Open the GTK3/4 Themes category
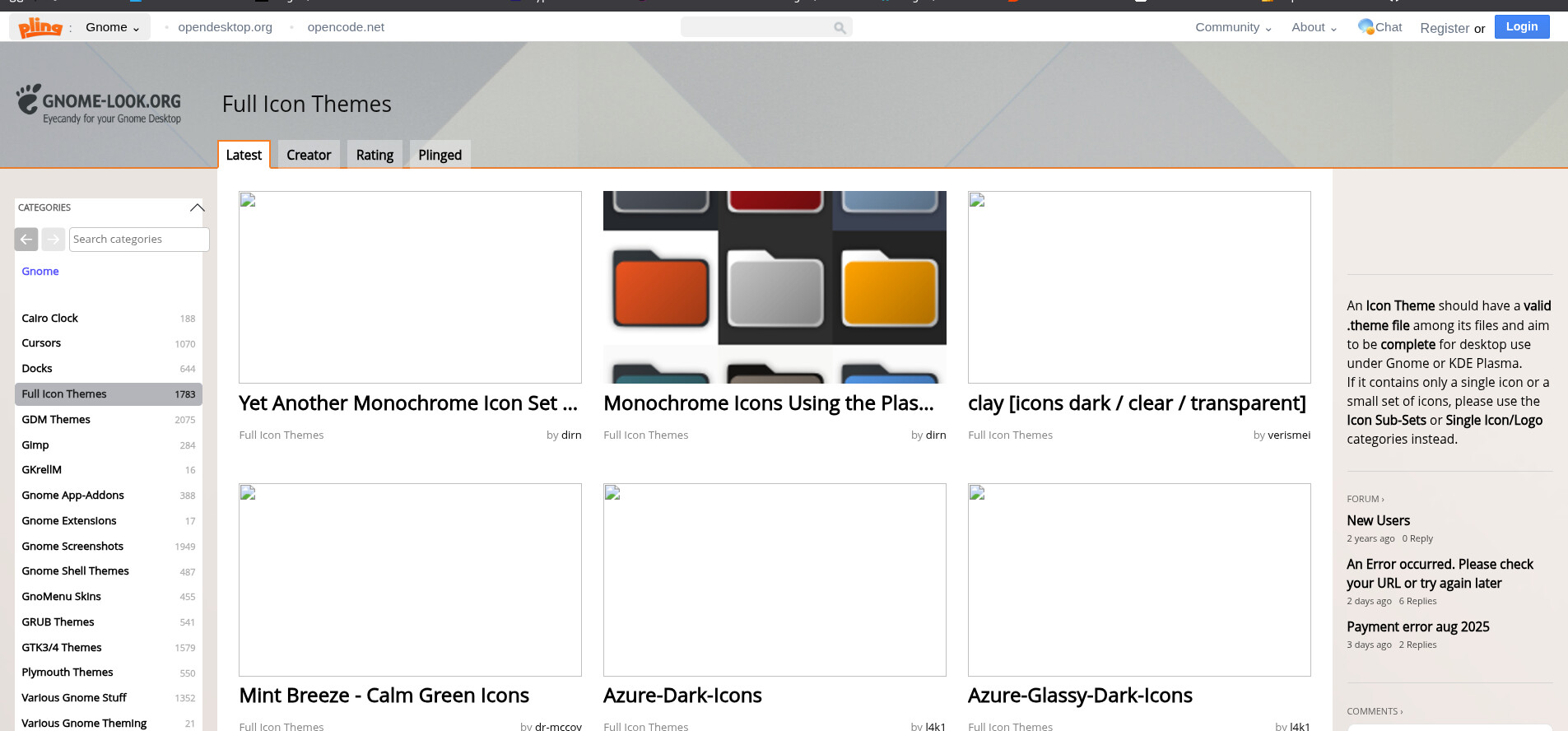Screen dimensions: 1568x731 pyautogui.click(x=62, y=648)
